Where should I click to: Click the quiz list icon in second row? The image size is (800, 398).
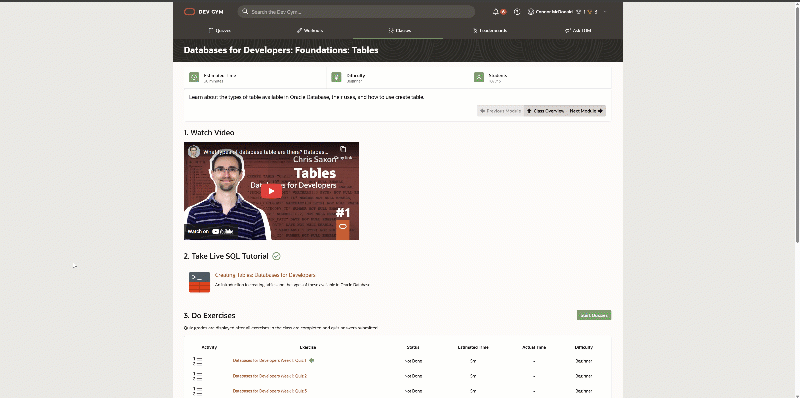(x=197, y=376)
